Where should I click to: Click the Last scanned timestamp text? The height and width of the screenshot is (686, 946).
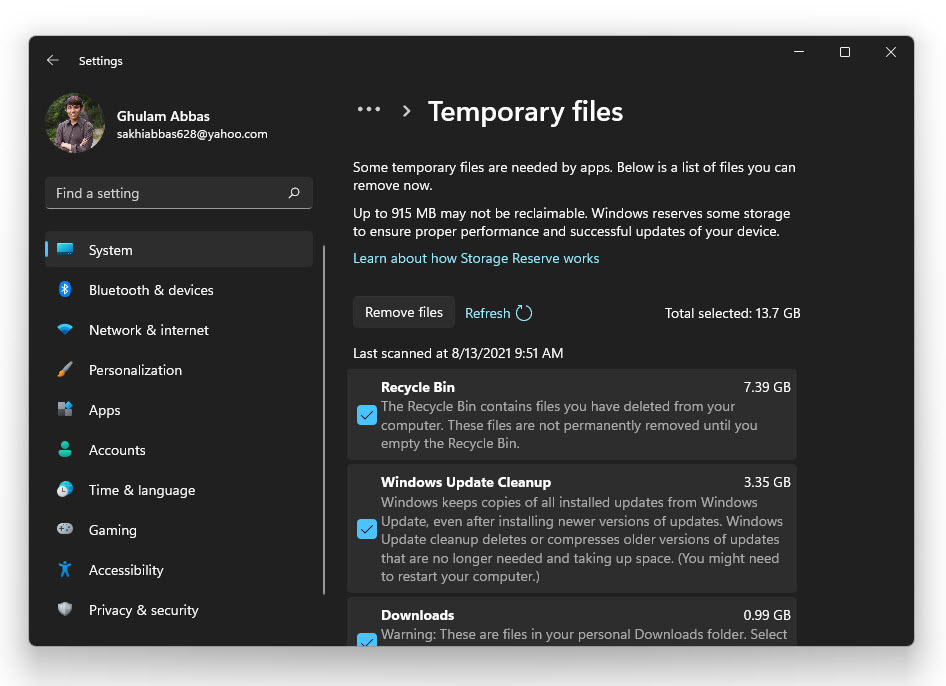click(x=458, y=353)
